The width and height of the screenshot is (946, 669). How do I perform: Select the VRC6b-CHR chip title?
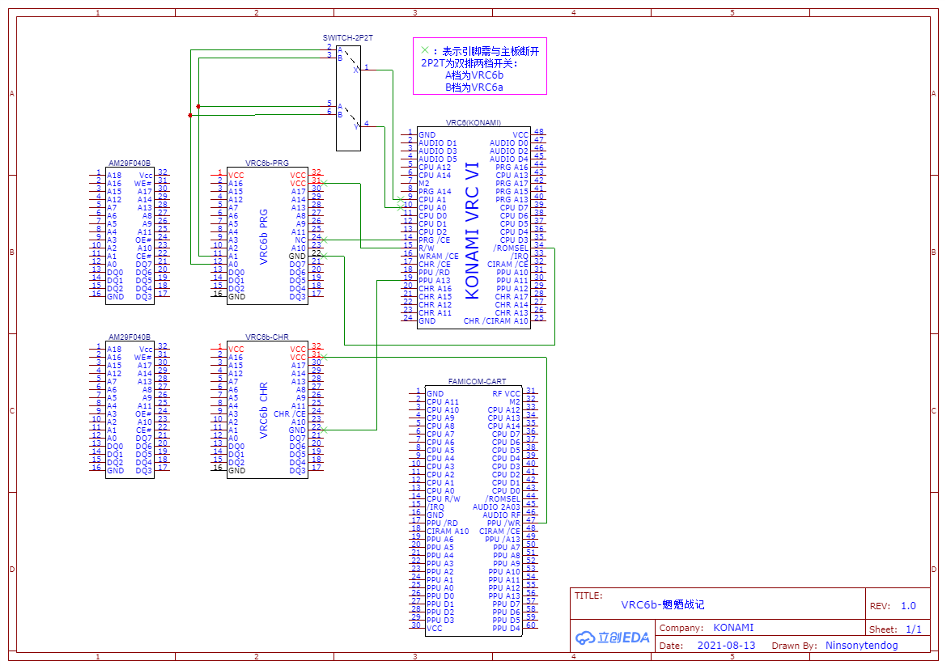(x=267, y=337)
